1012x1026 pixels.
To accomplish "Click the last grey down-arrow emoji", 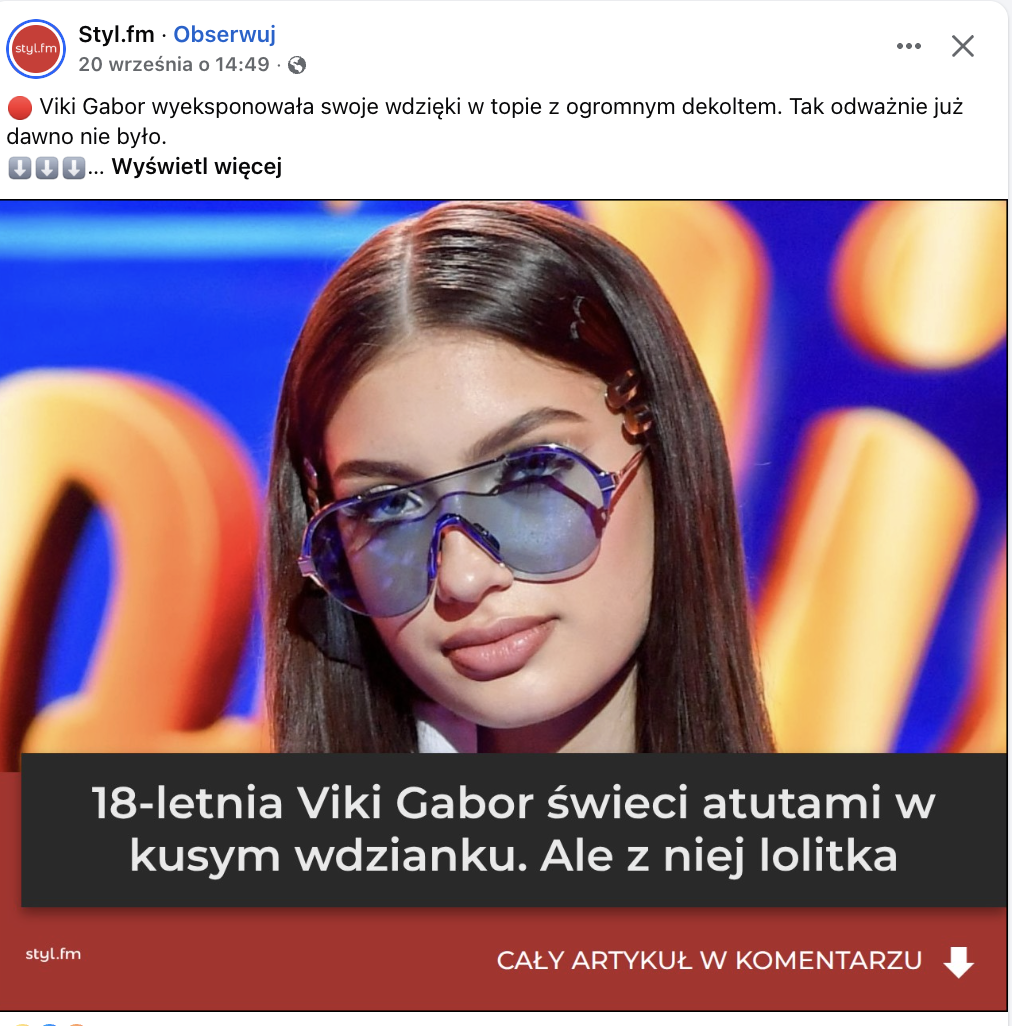I will (73, 168).
